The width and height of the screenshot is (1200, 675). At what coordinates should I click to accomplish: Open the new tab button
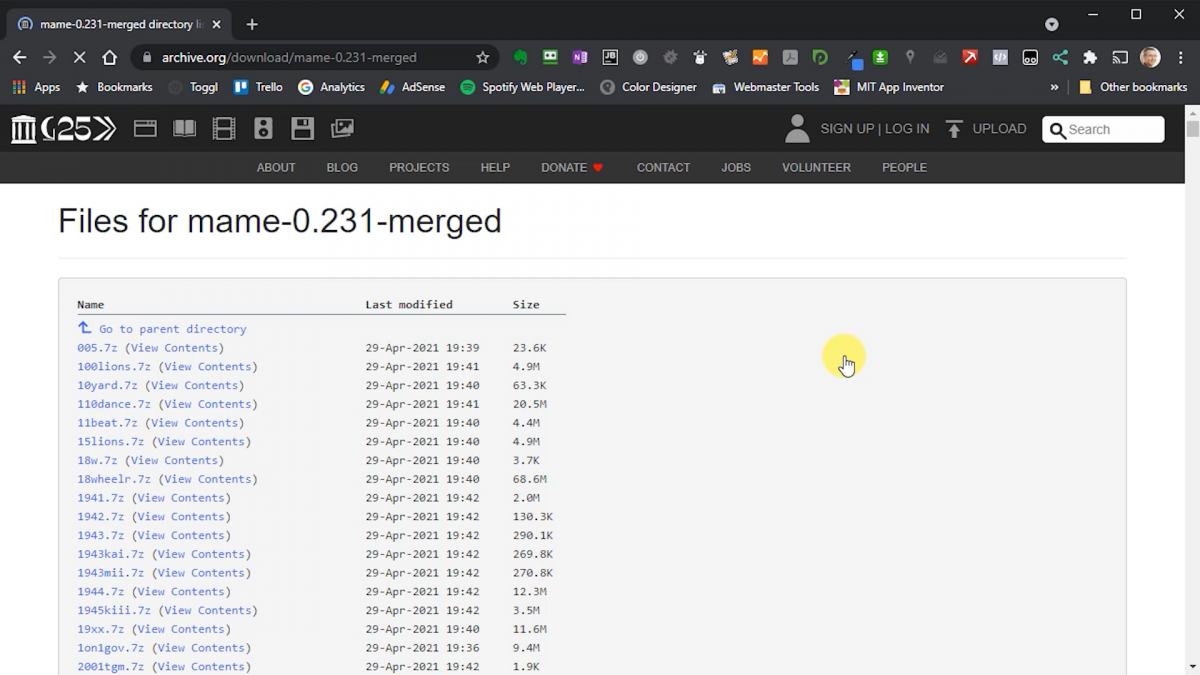coord(252,24)
